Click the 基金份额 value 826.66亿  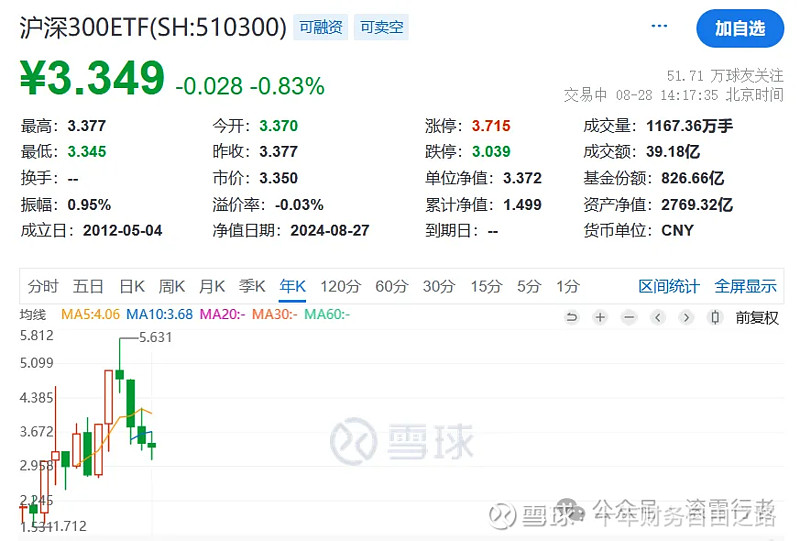click(x=692, y=178)
